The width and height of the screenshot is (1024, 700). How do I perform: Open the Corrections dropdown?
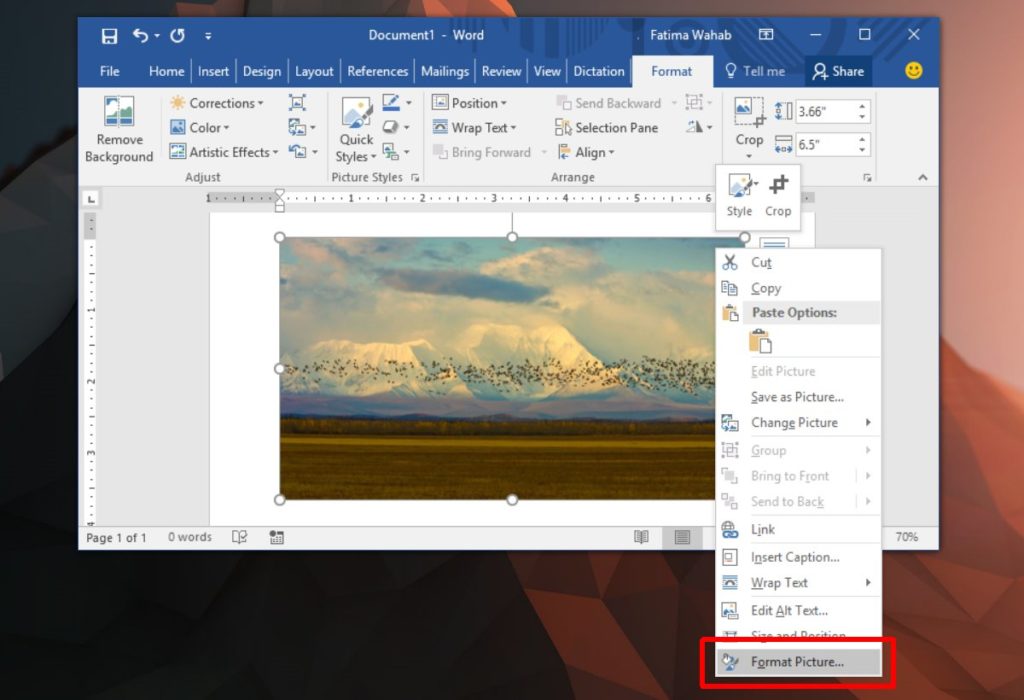point(219,103)
